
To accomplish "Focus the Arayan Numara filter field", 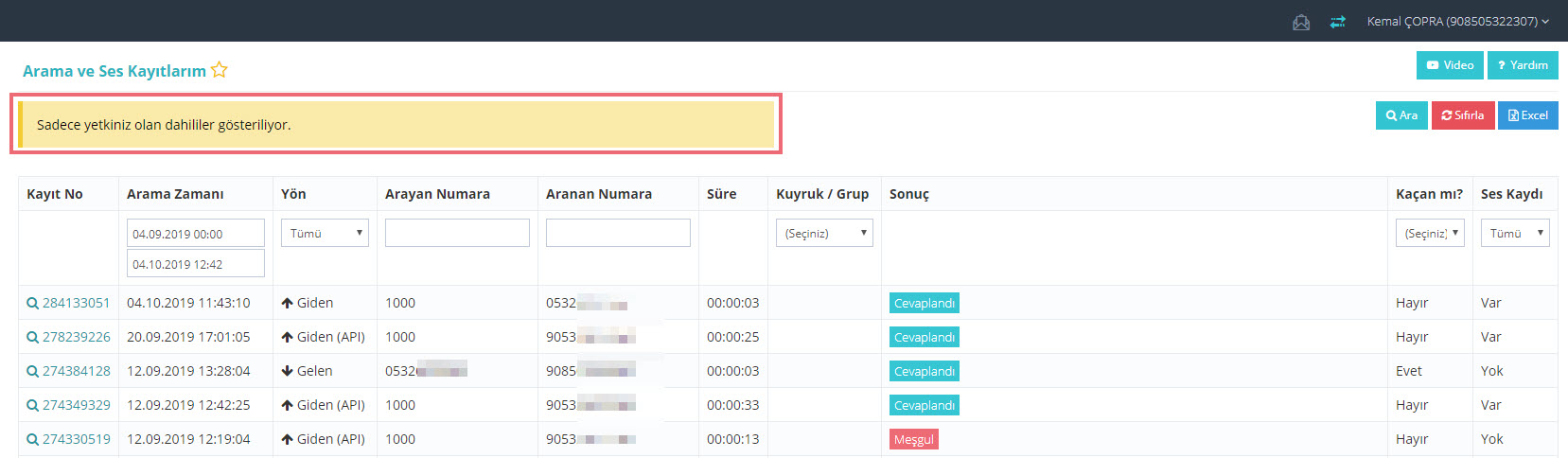I will tap(457, 233).
